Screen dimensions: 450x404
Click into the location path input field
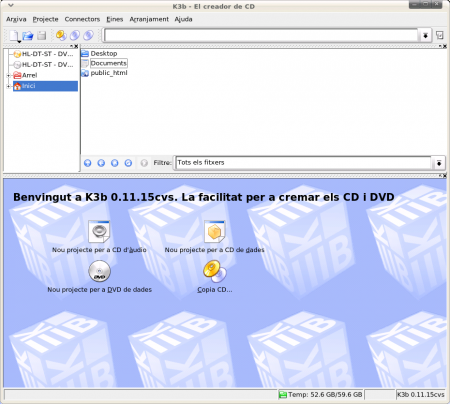(261, 35)
